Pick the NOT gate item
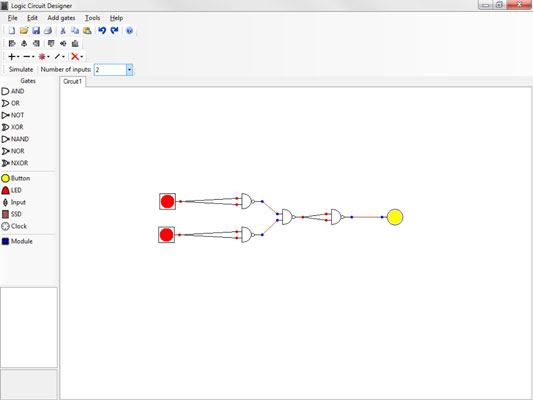Screen dimensions: 533x400 point(13,115)
